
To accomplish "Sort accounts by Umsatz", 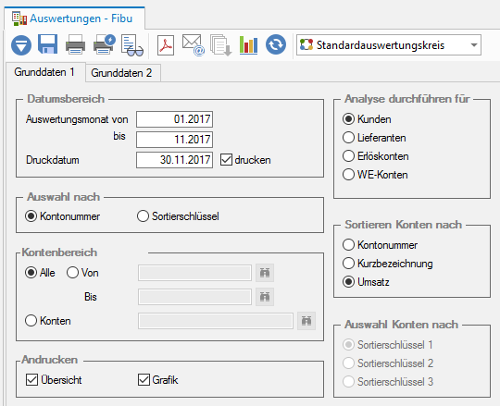I will click(348, 282).
